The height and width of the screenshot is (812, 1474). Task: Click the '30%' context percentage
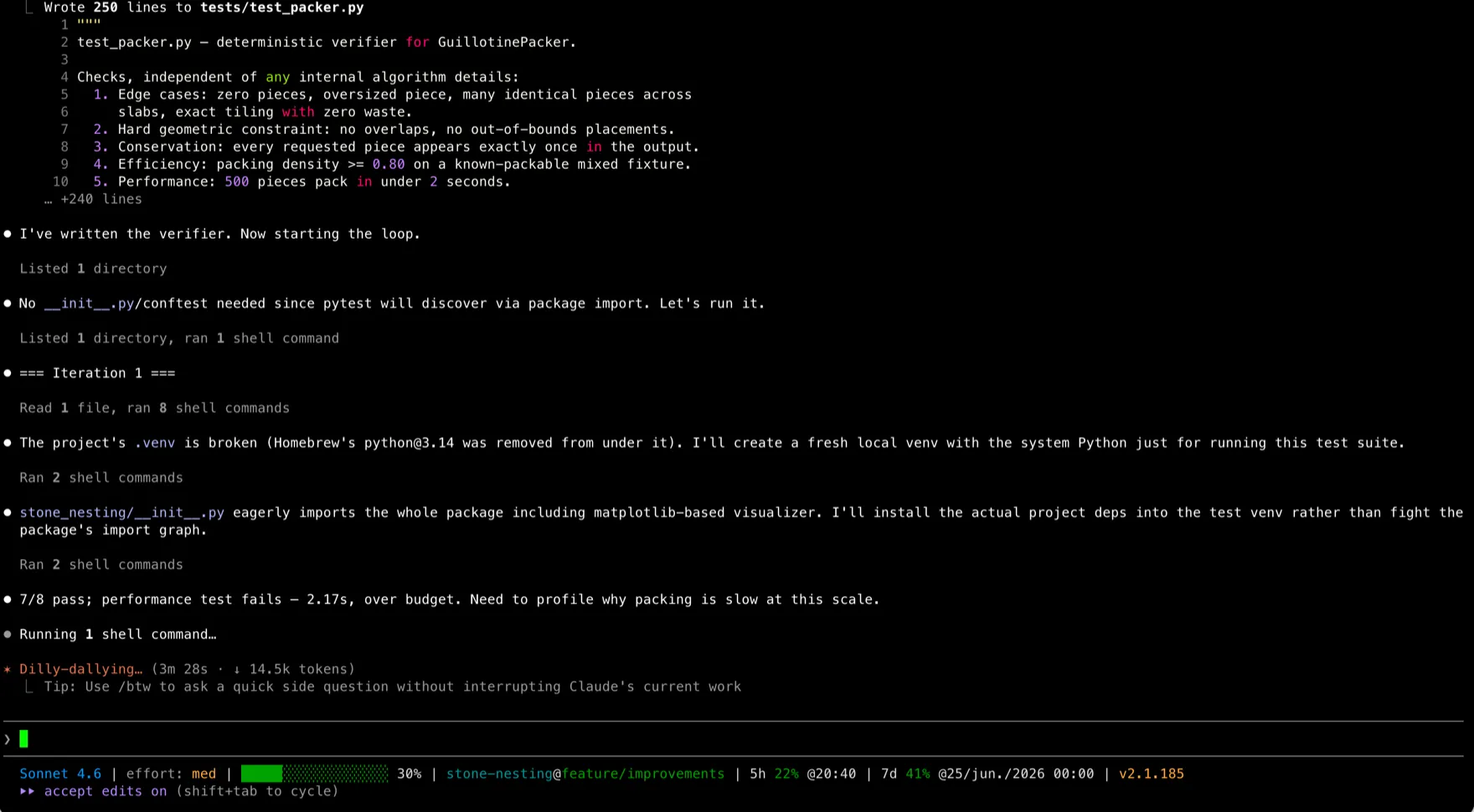(409, 773)
